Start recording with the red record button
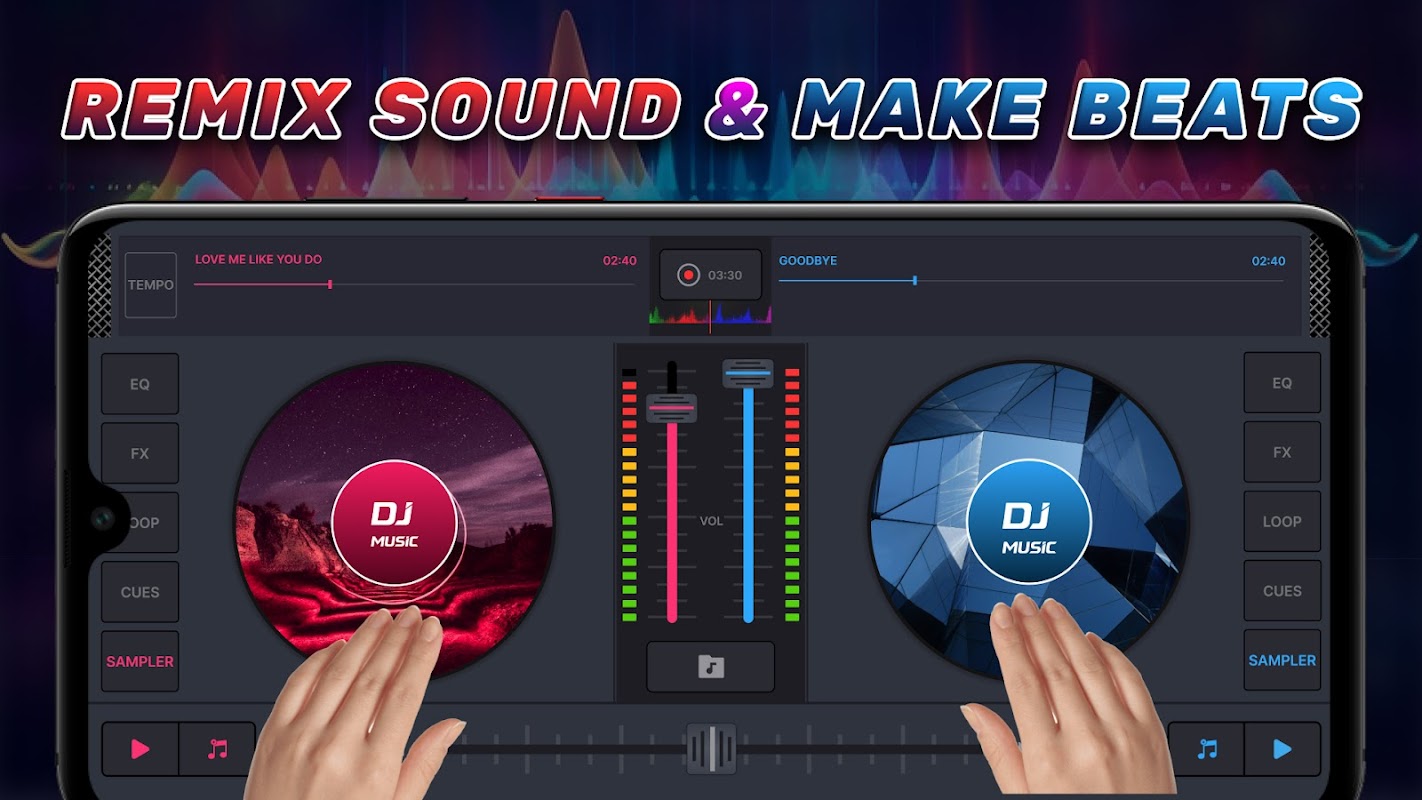The image size is (1422, 800). (x=688, y=275)
